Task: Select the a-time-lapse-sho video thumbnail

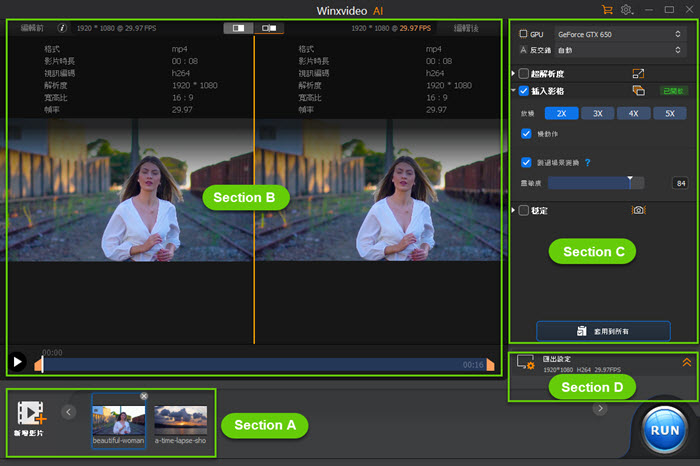Action: (181, 420)
